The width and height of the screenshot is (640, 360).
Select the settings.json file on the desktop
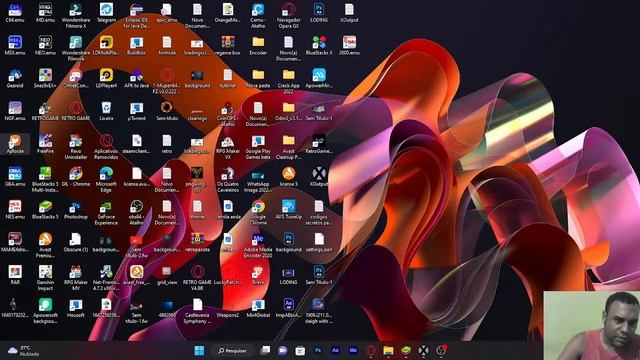coord(319,242)
